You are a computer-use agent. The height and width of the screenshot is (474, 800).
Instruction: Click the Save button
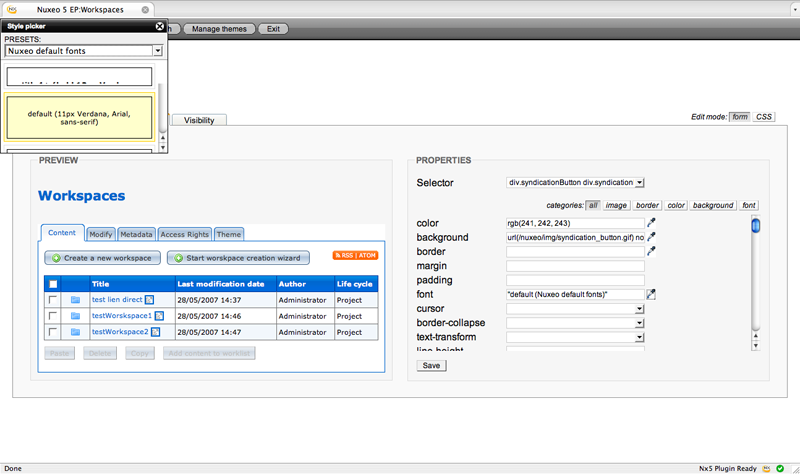click(x=431, y=365)
